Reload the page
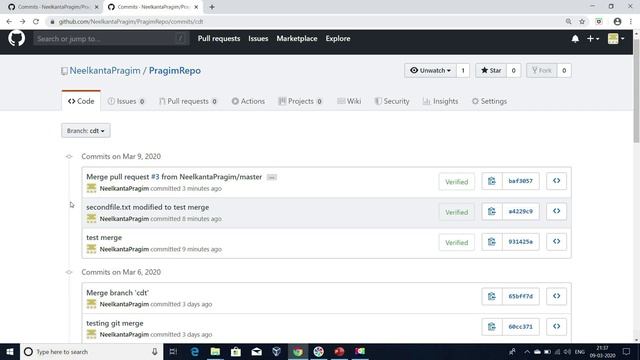Viewport: 640px width, 360px height. [36, 21]
